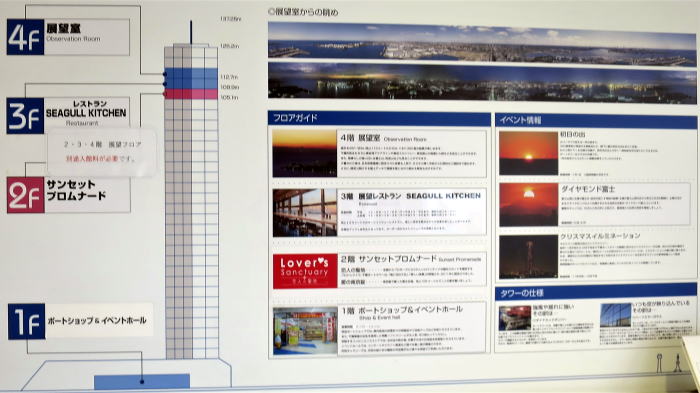Viewport: 700px width, 393px height.
Task: Select the 3F Seagull Kitchen floor badge
Action: [25, 116]
